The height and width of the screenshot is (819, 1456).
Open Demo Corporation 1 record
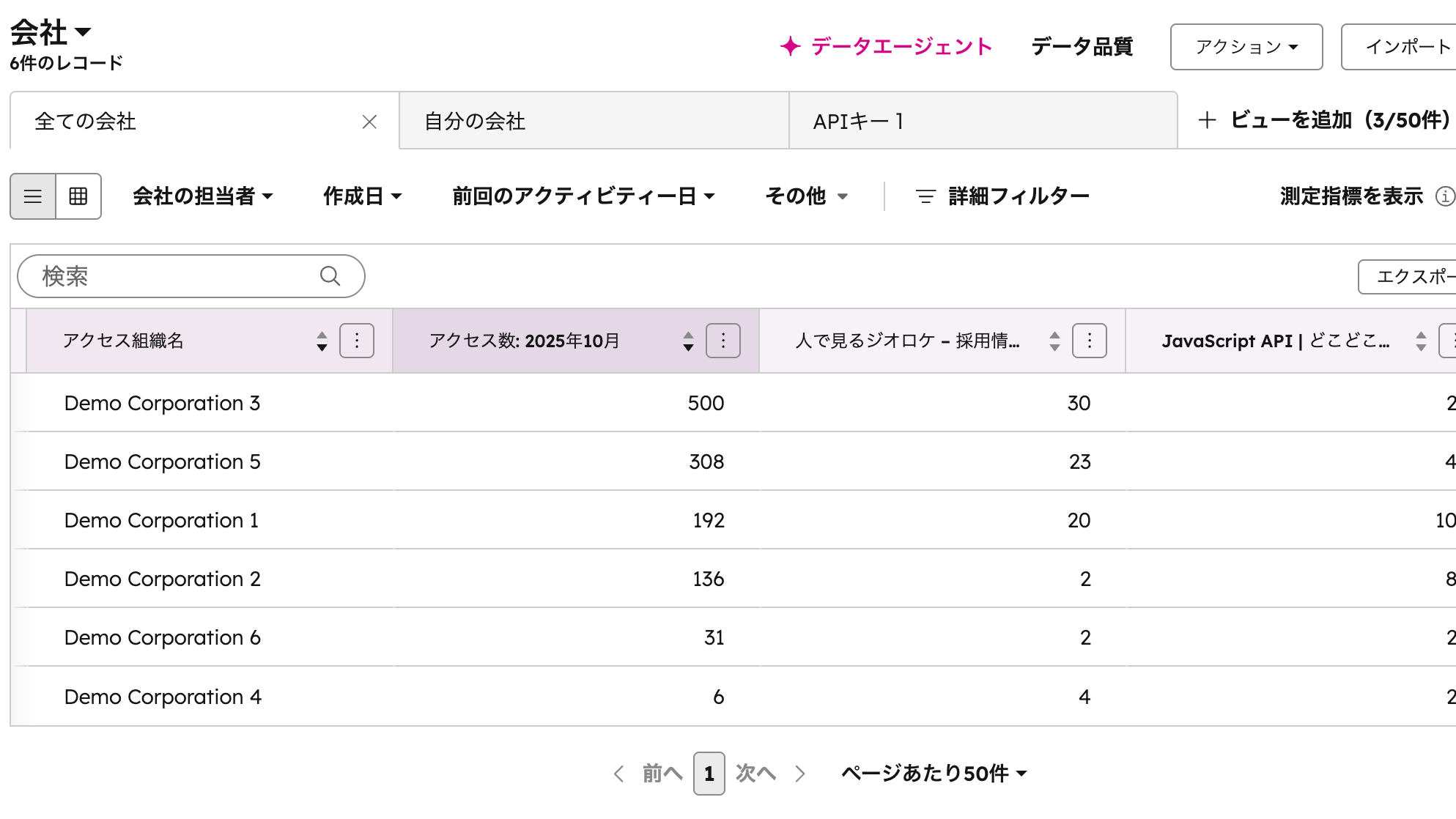(x=161, y=520)
